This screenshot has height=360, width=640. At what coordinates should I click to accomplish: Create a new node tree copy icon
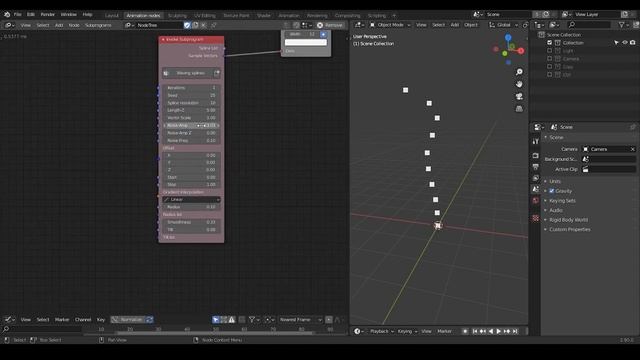[x=195, y=25]
